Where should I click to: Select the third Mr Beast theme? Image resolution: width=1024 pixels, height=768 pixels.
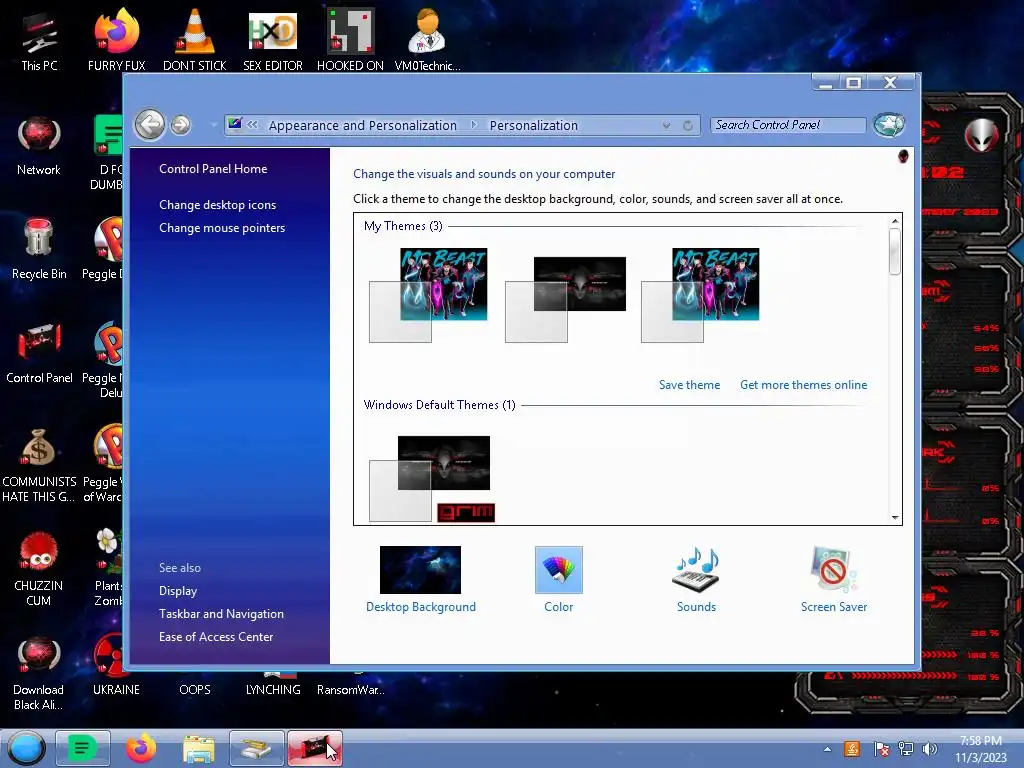[700, 295]
